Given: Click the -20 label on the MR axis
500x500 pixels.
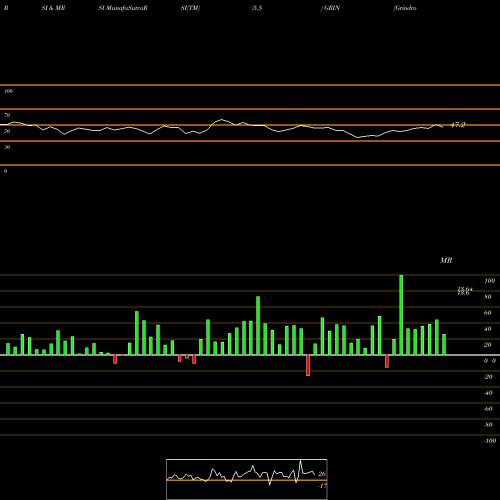Looking at the screenshot, I should 488,377.
